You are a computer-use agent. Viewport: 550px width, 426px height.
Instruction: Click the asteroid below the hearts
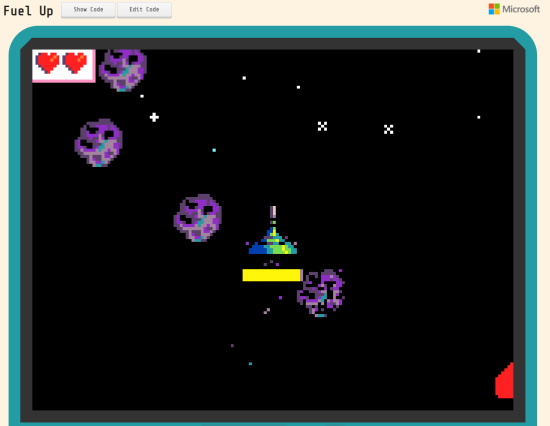tap(99, 143)
